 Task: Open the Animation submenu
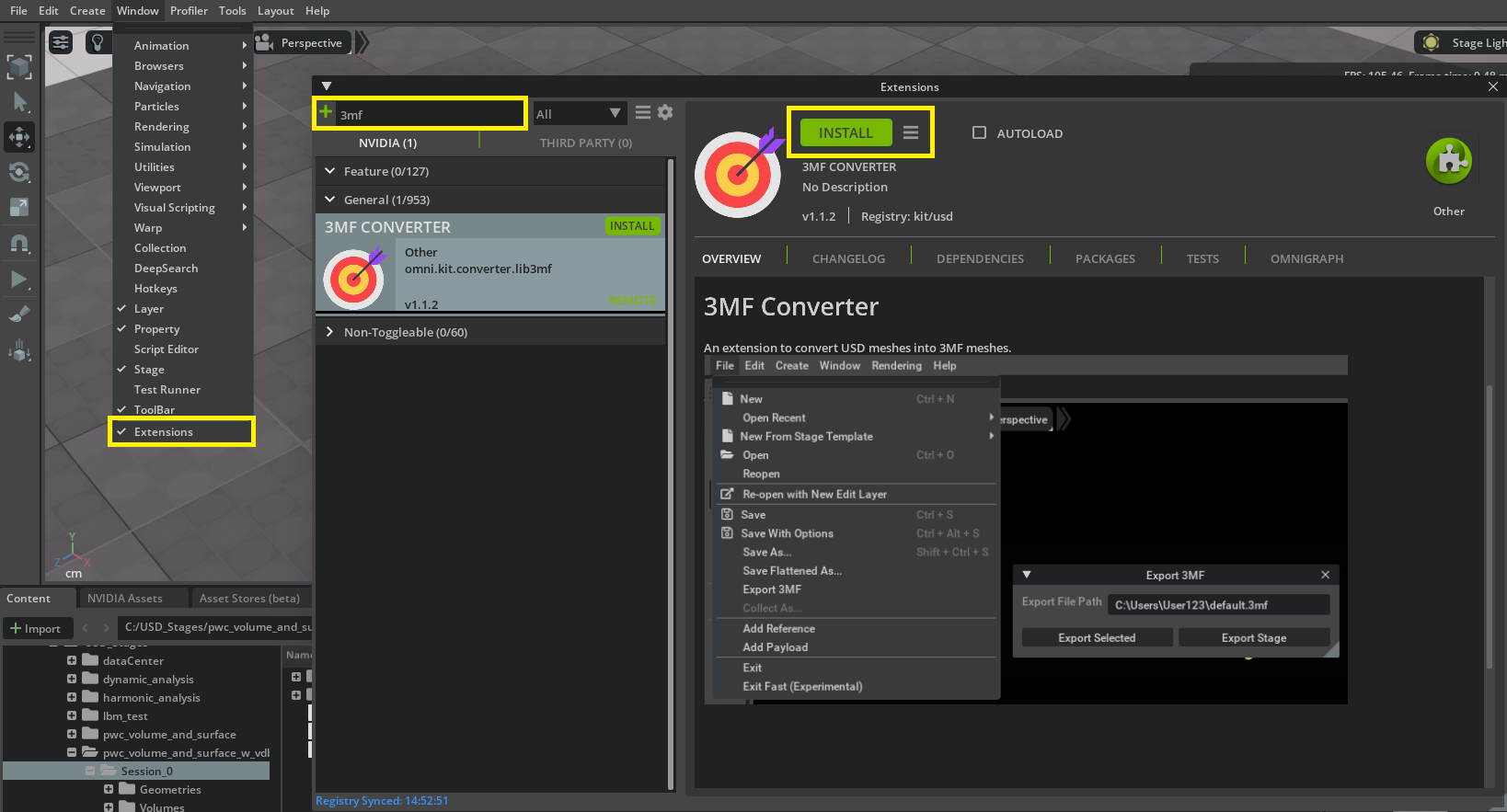click(182, 46)
